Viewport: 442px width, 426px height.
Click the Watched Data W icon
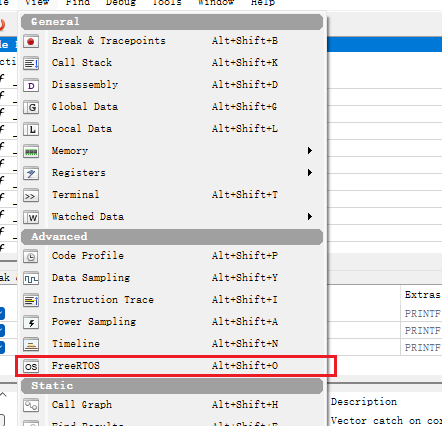pyautogui.click(x=31, y=218)
